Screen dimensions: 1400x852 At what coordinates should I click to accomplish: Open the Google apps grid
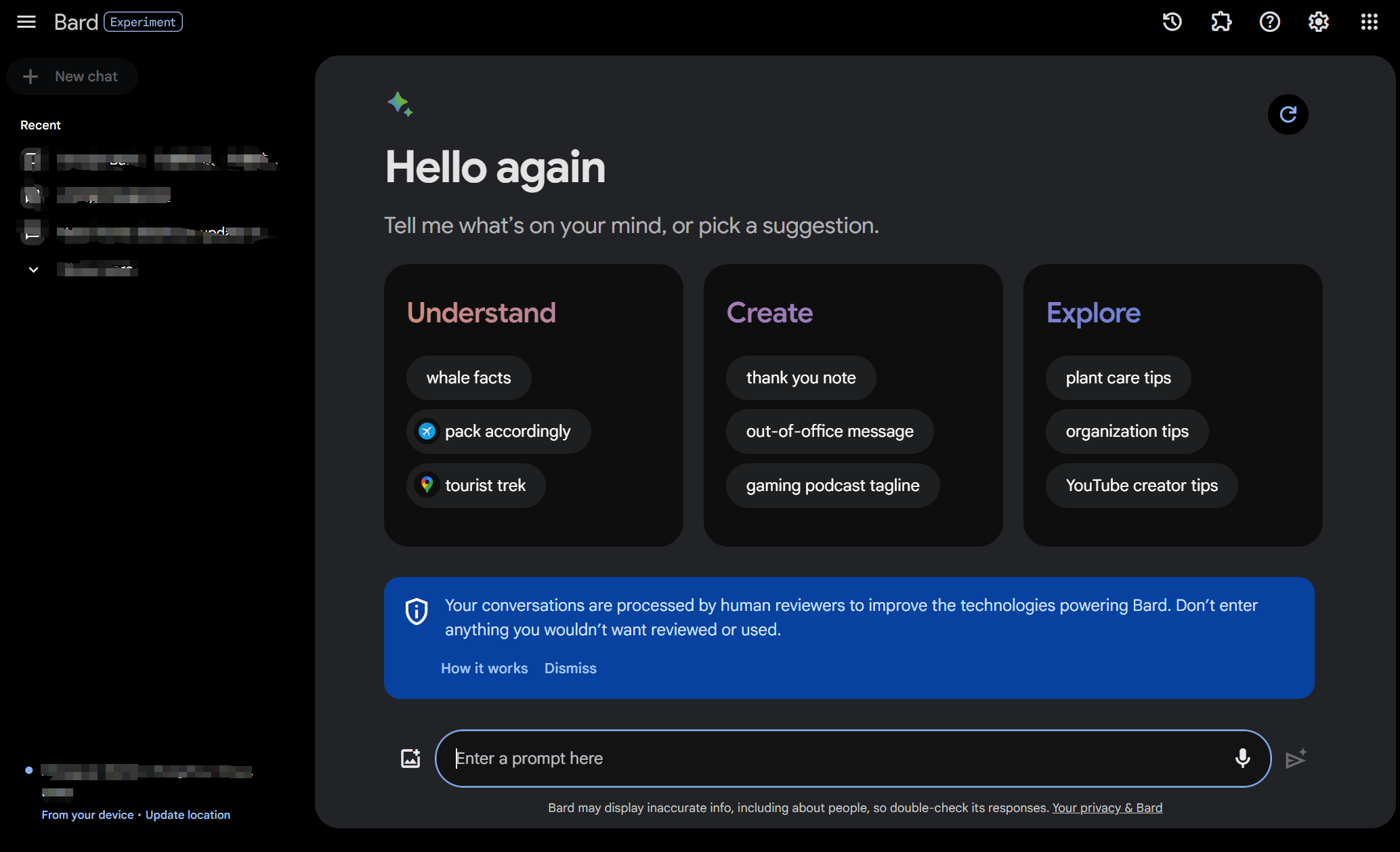click(x=1369, y=22)
